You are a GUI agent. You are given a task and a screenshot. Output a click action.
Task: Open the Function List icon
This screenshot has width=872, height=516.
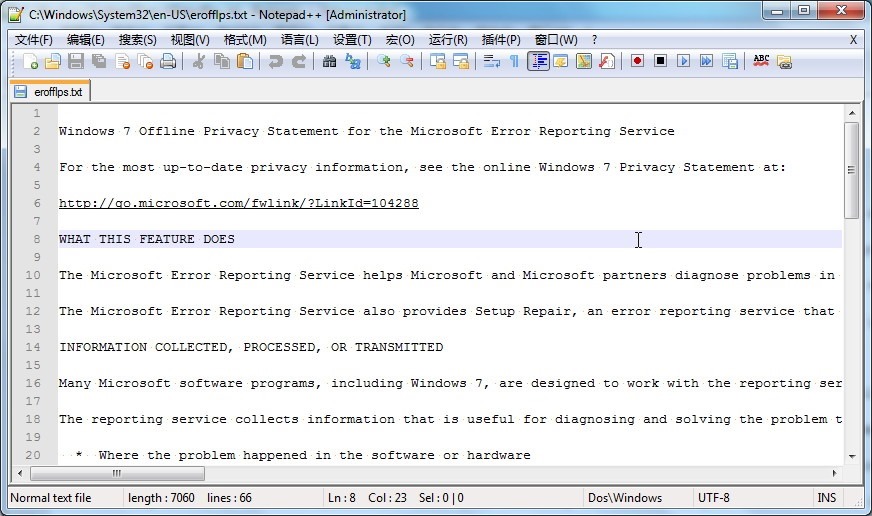click(607, 61)
